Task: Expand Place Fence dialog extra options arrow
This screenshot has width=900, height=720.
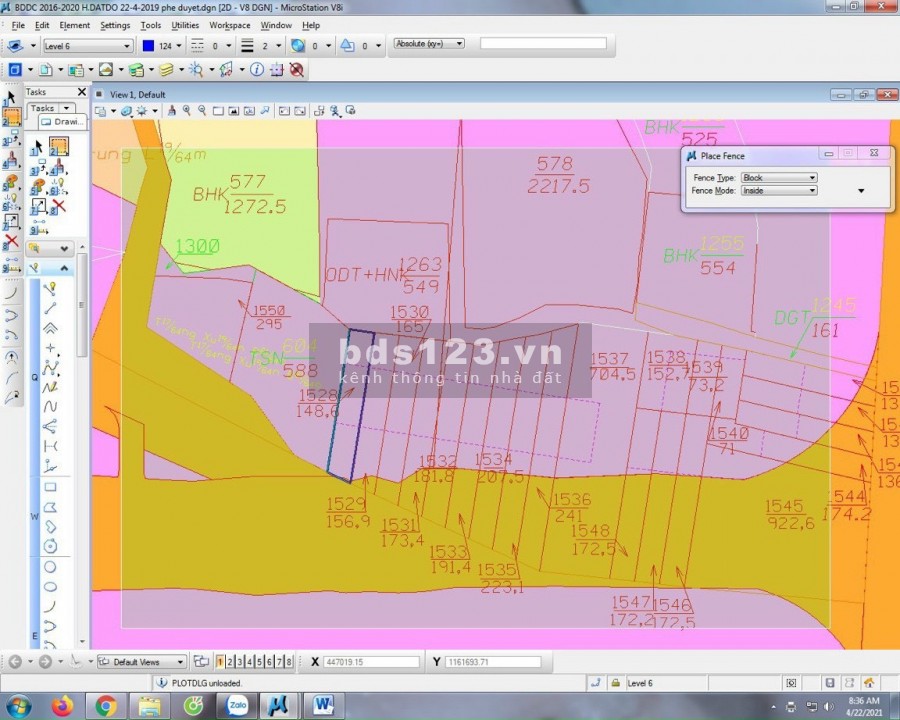Action: pos(861,191)
